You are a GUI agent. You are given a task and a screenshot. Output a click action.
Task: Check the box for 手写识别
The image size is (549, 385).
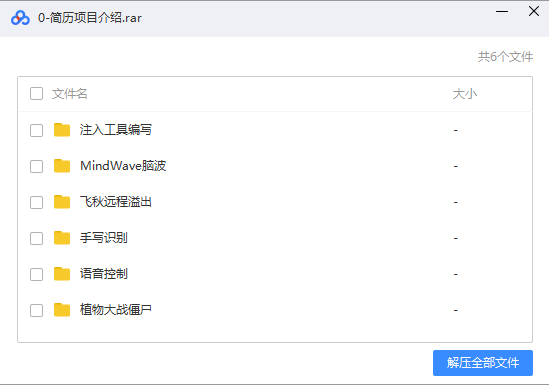(x=36, y=239)
